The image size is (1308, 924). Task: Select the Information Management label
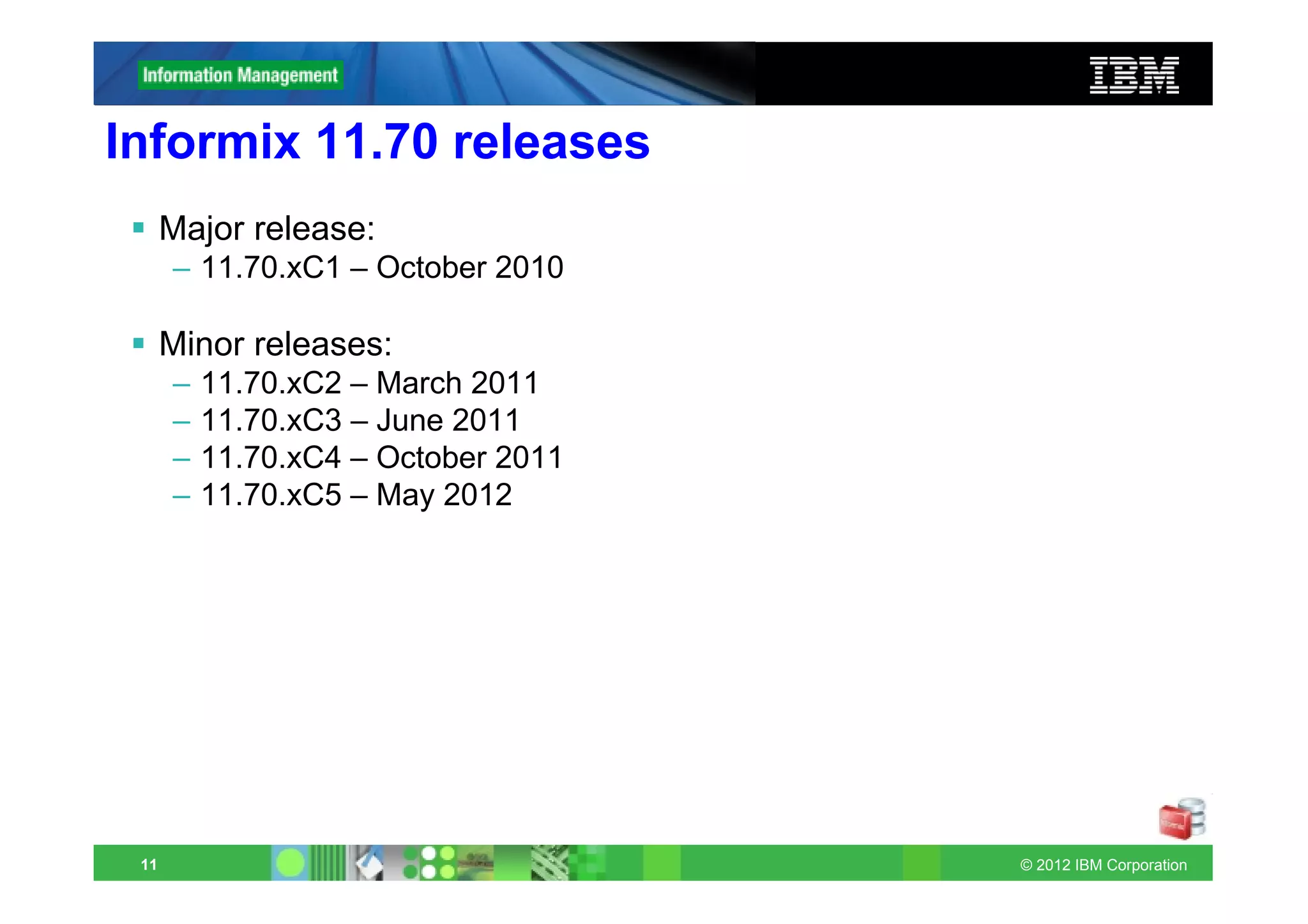click(x=240, y=75)
